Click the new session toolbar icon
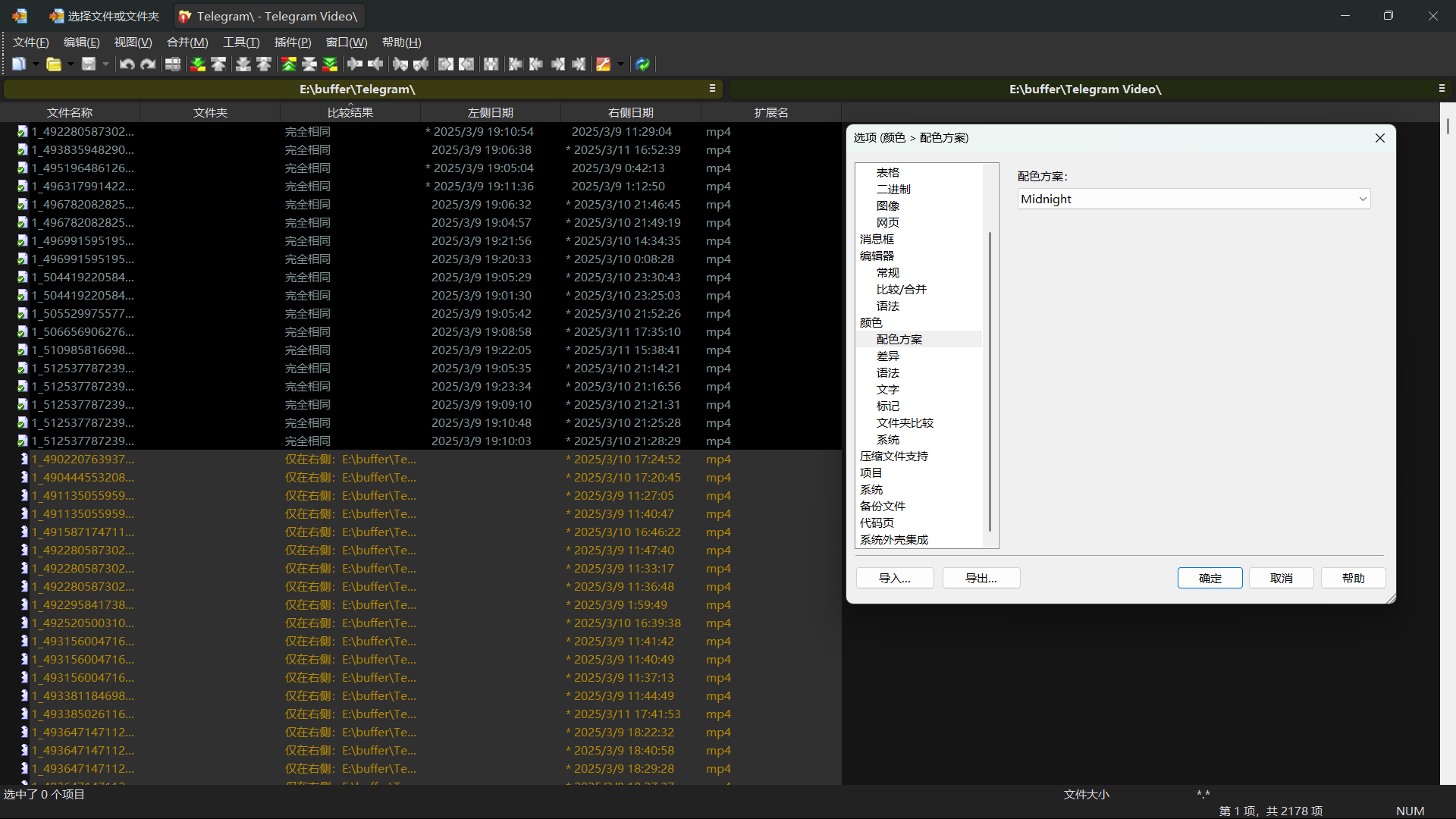 pyautogui.click(x=19, y=64)
